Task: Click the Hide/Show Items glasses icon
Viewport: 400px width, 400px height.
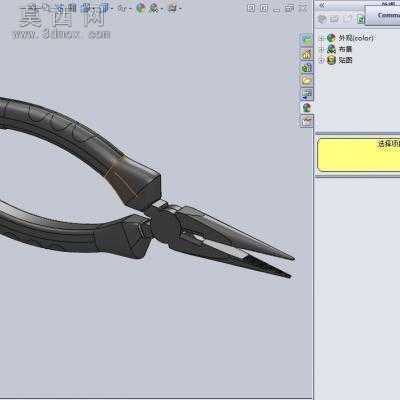Action: pos(122,8)
